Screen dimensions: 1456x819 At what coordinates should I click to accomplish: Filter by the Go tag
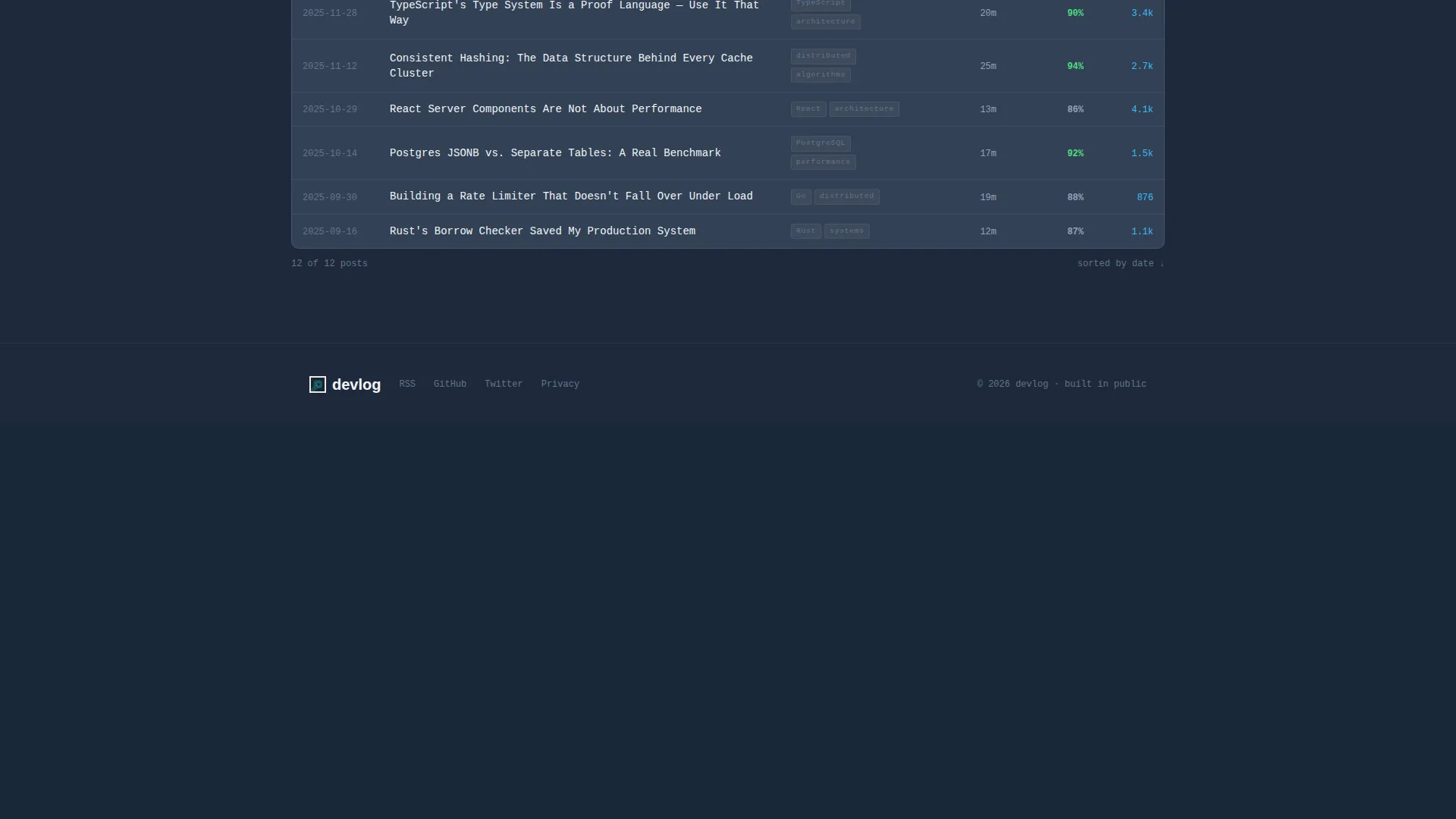[801, 196]
